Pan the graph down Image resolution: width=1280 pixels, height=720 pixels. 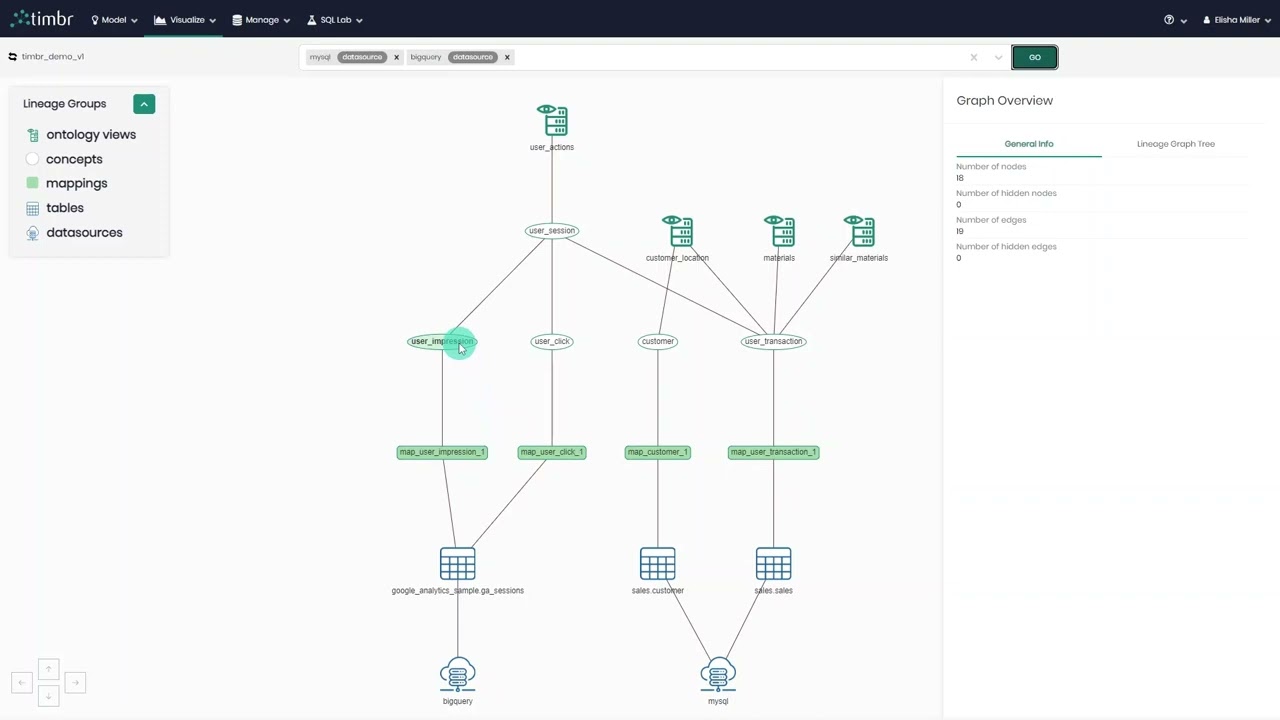pyautogui.click(x=48, y=696)
